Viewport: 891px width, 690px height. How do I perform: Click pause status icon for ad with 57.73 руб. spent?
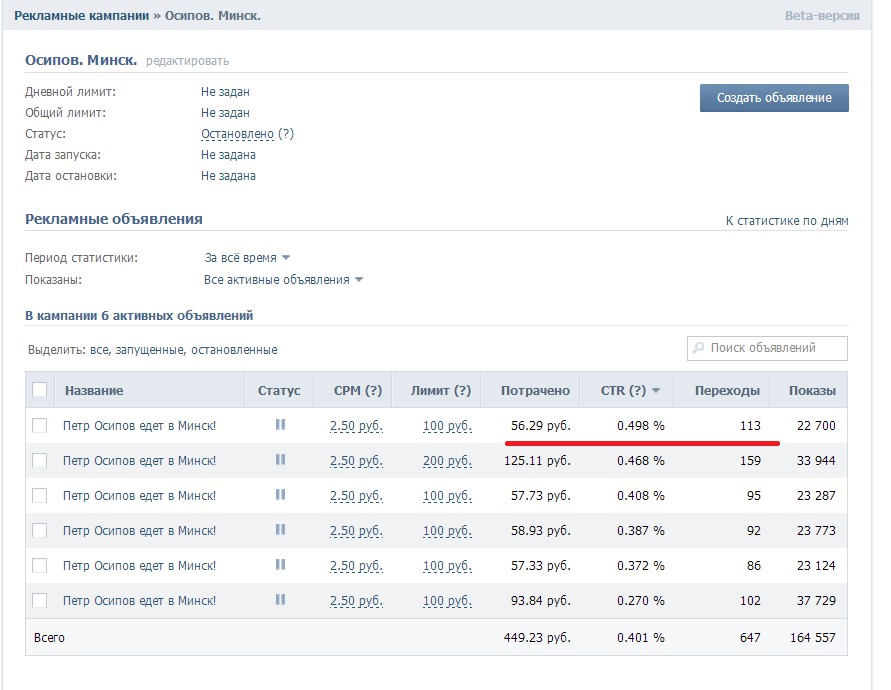click(x=280, y=495)
